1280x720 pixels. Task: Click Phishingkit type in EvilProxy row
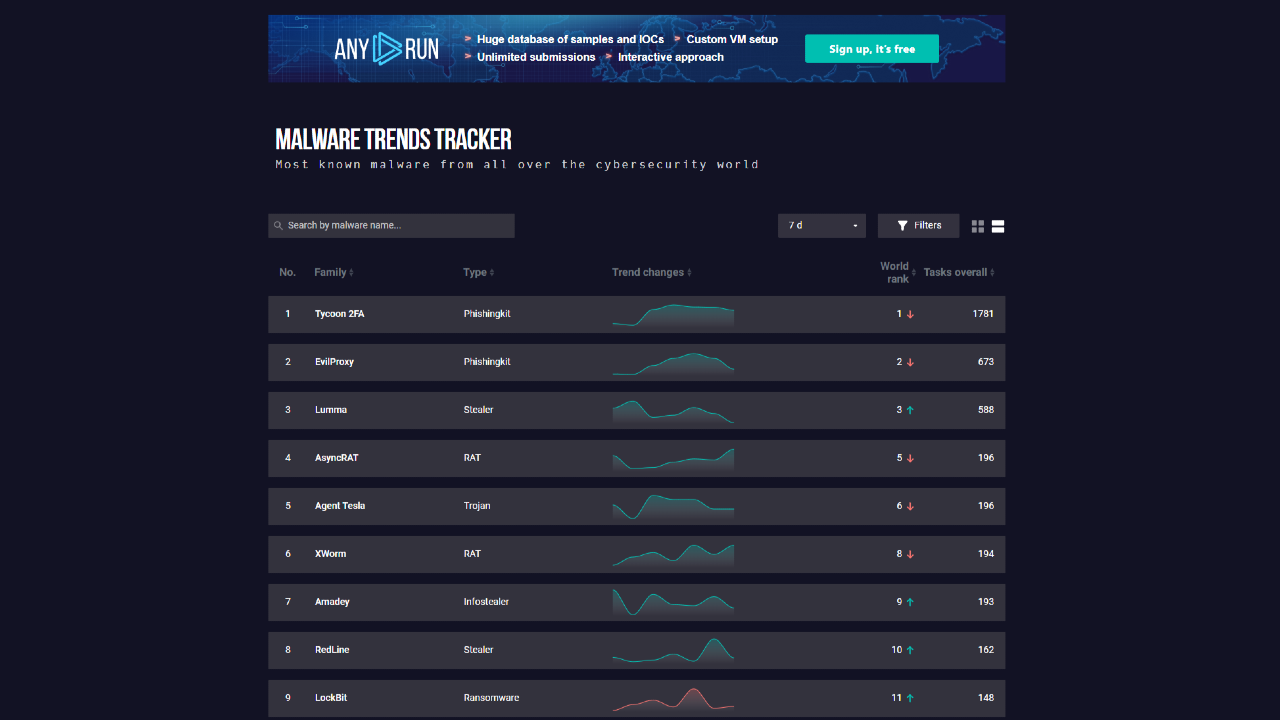(x=487, y=362)
